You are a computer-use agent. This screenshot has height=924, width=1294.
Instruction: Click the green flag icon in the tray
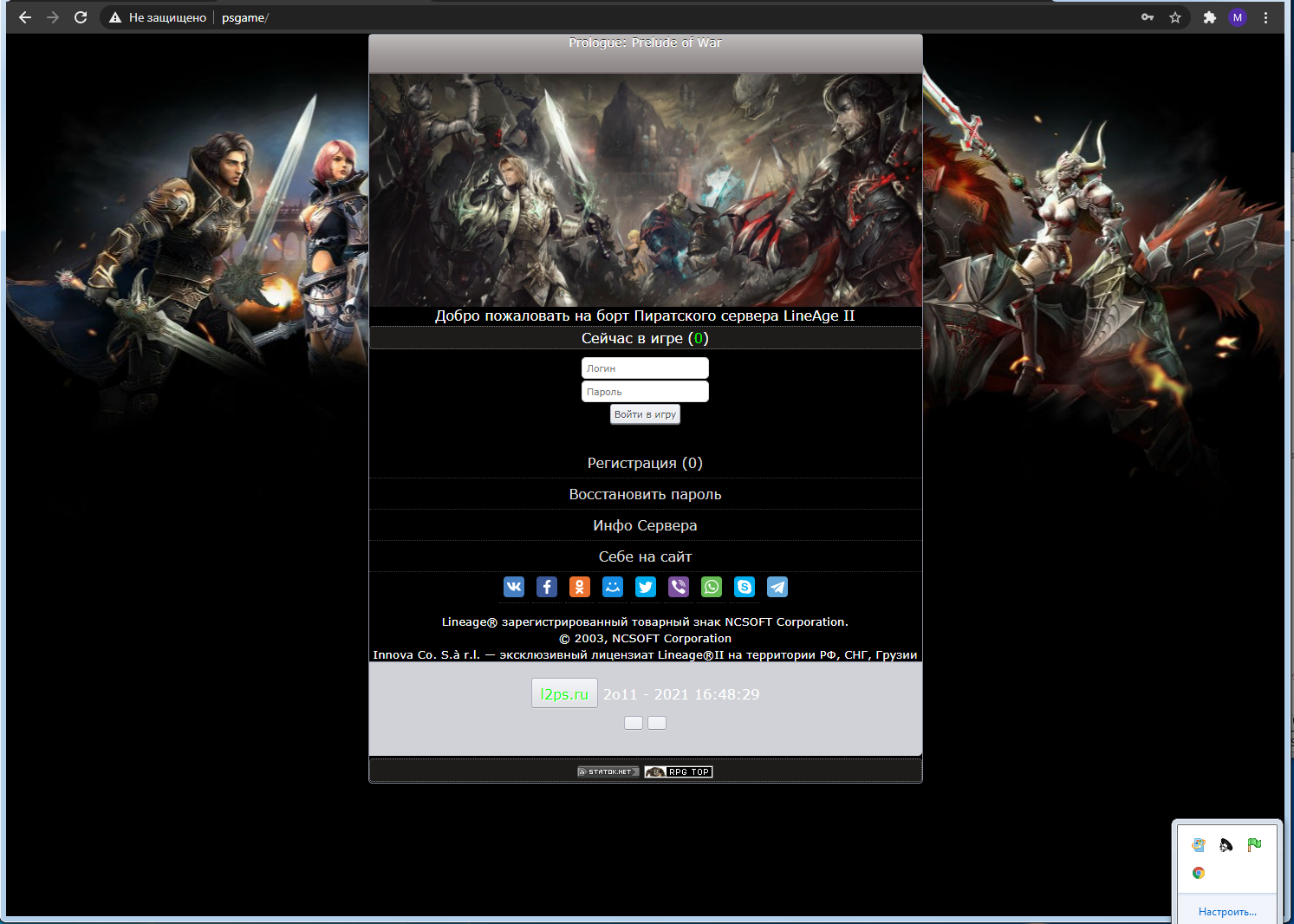pos(1254,845)
